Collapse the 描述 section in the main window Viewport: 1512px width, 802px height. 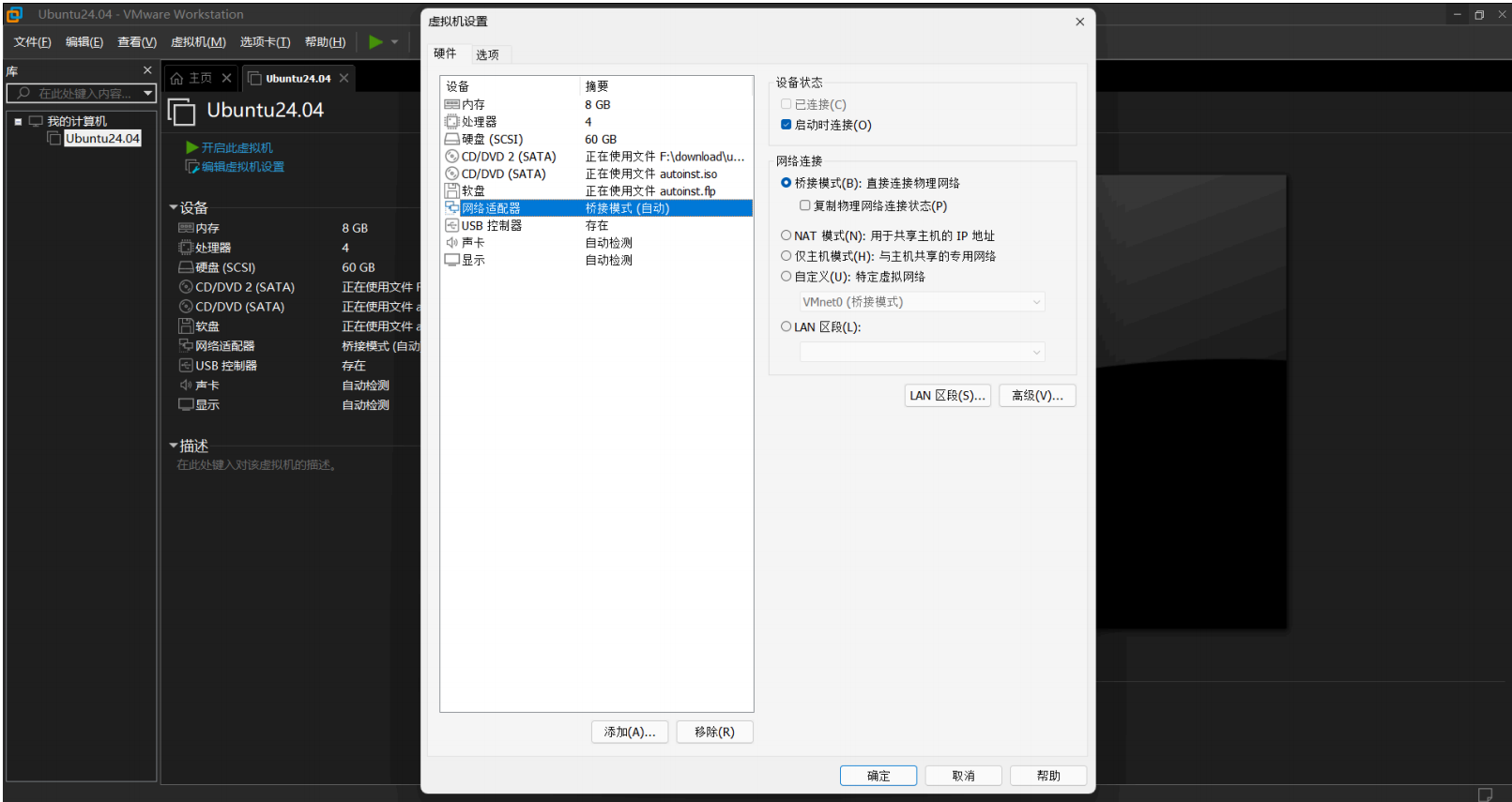(174, 446)
